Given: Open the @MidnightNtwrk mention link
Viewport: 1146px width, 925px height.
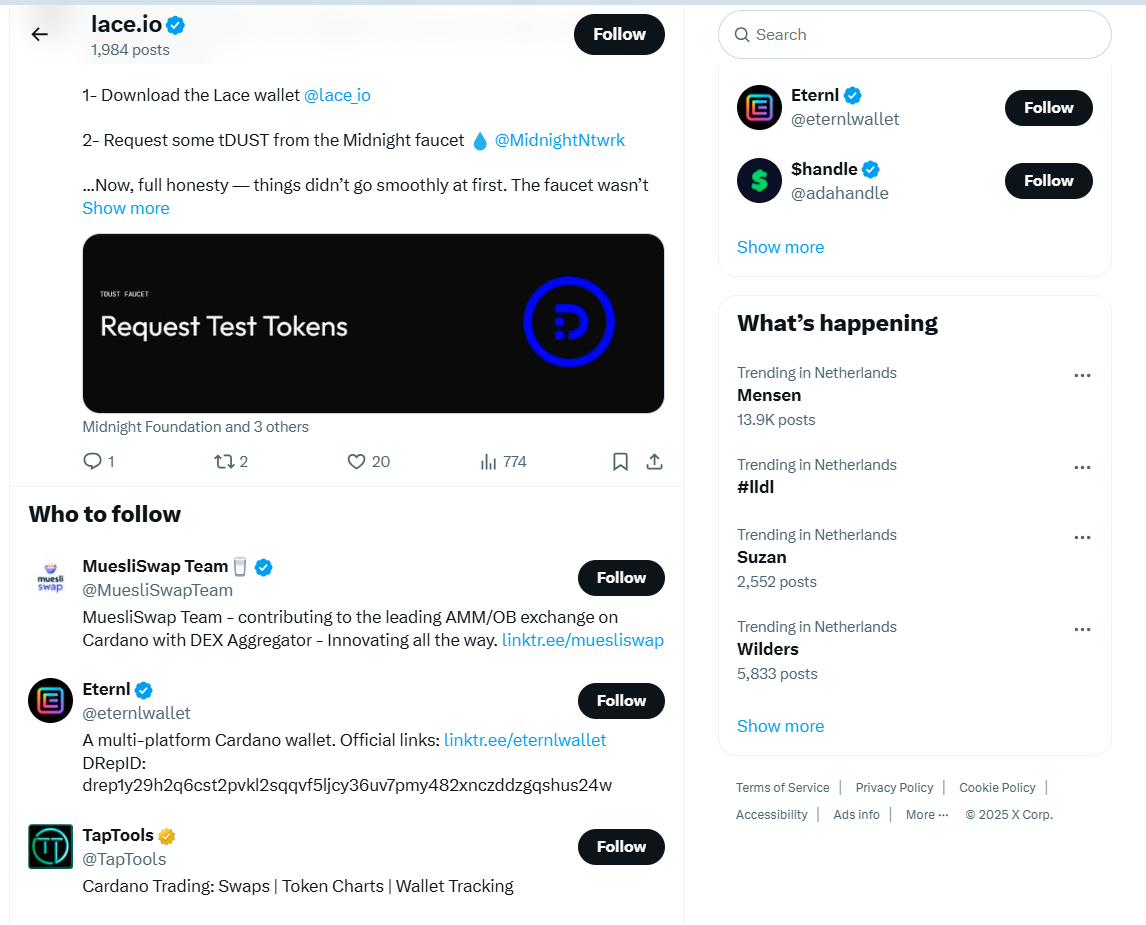Looking at the screenshot, I should tap(560, 140).
